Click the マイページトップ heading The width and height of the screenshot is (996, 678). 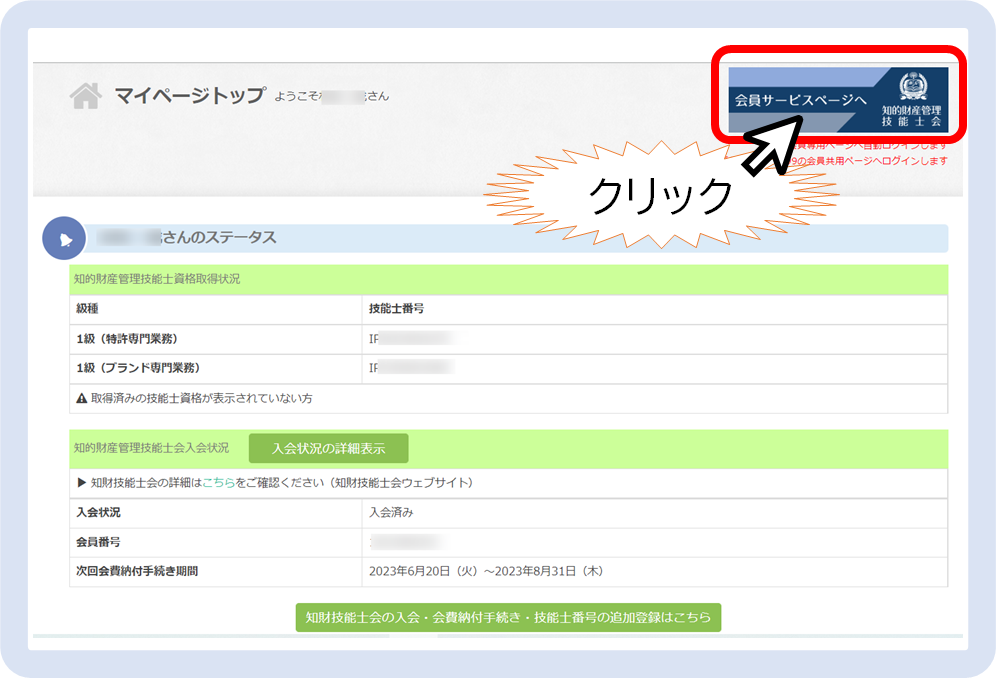click(x=189, y=96)
